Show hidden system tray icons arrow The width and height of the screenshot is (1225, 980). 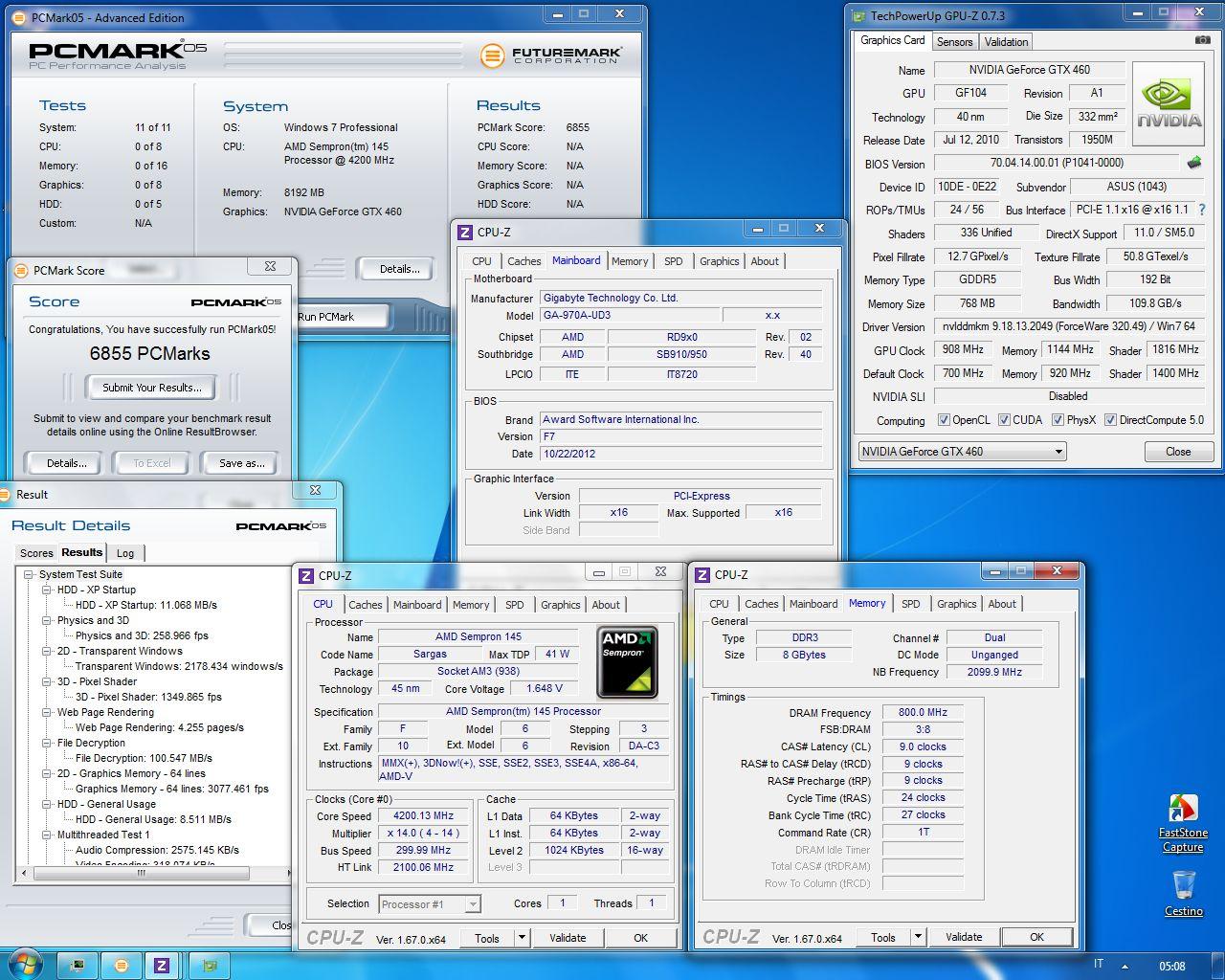tap(1125, 966)
